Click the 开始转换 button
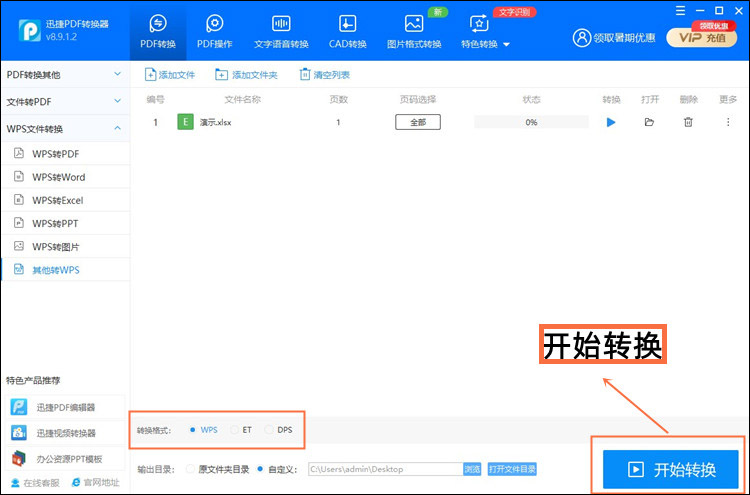This screenshot has width=750, height=495. tap(670, 469)
